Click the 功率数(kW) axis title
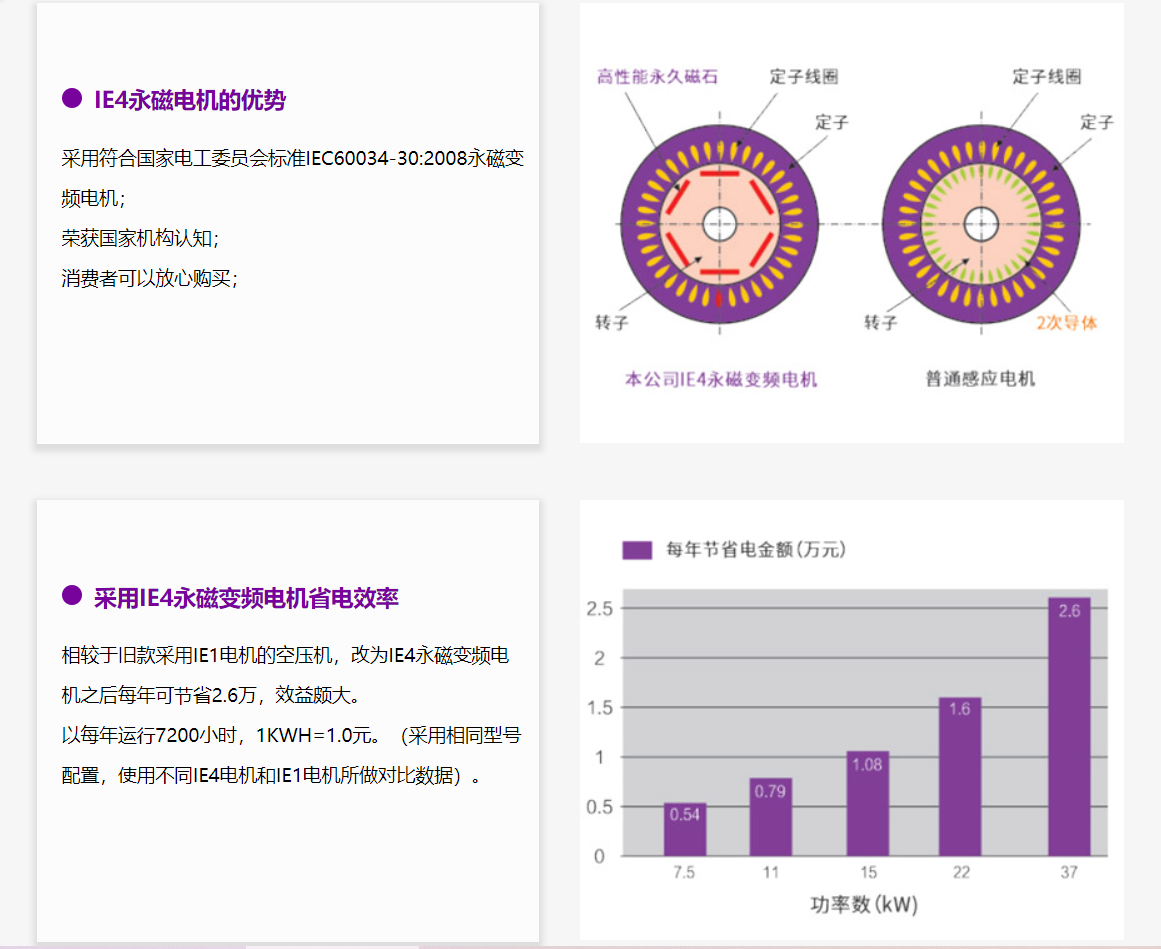Image resolution: width=1161 pixels, height=949 pixels. [x=864, y=905]
